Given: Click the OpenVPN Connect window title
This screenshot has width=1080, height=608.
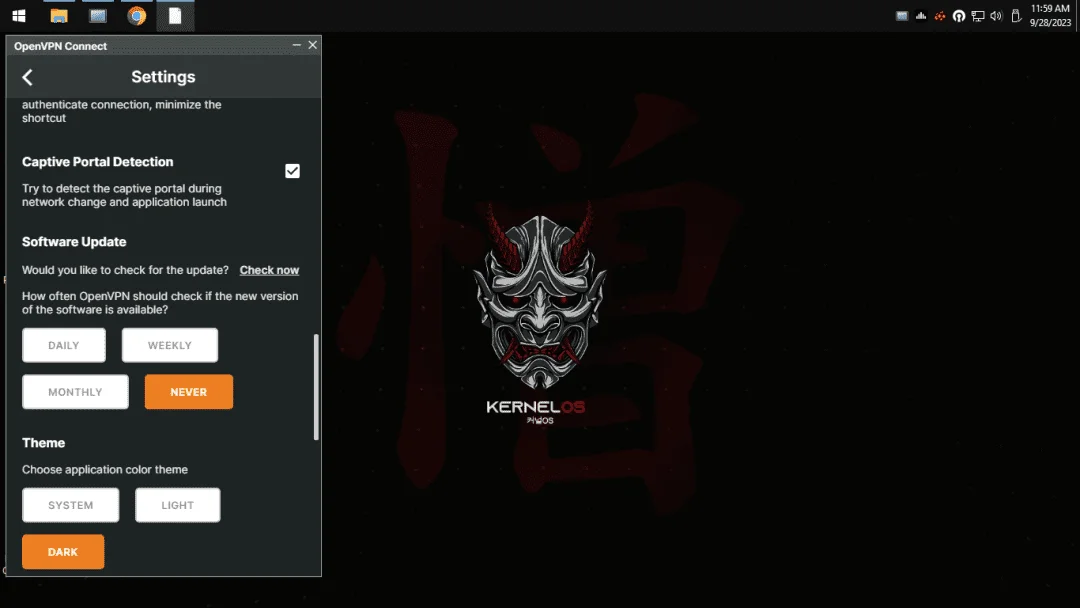Looking at the screenshot, I should tap(61, 46).
